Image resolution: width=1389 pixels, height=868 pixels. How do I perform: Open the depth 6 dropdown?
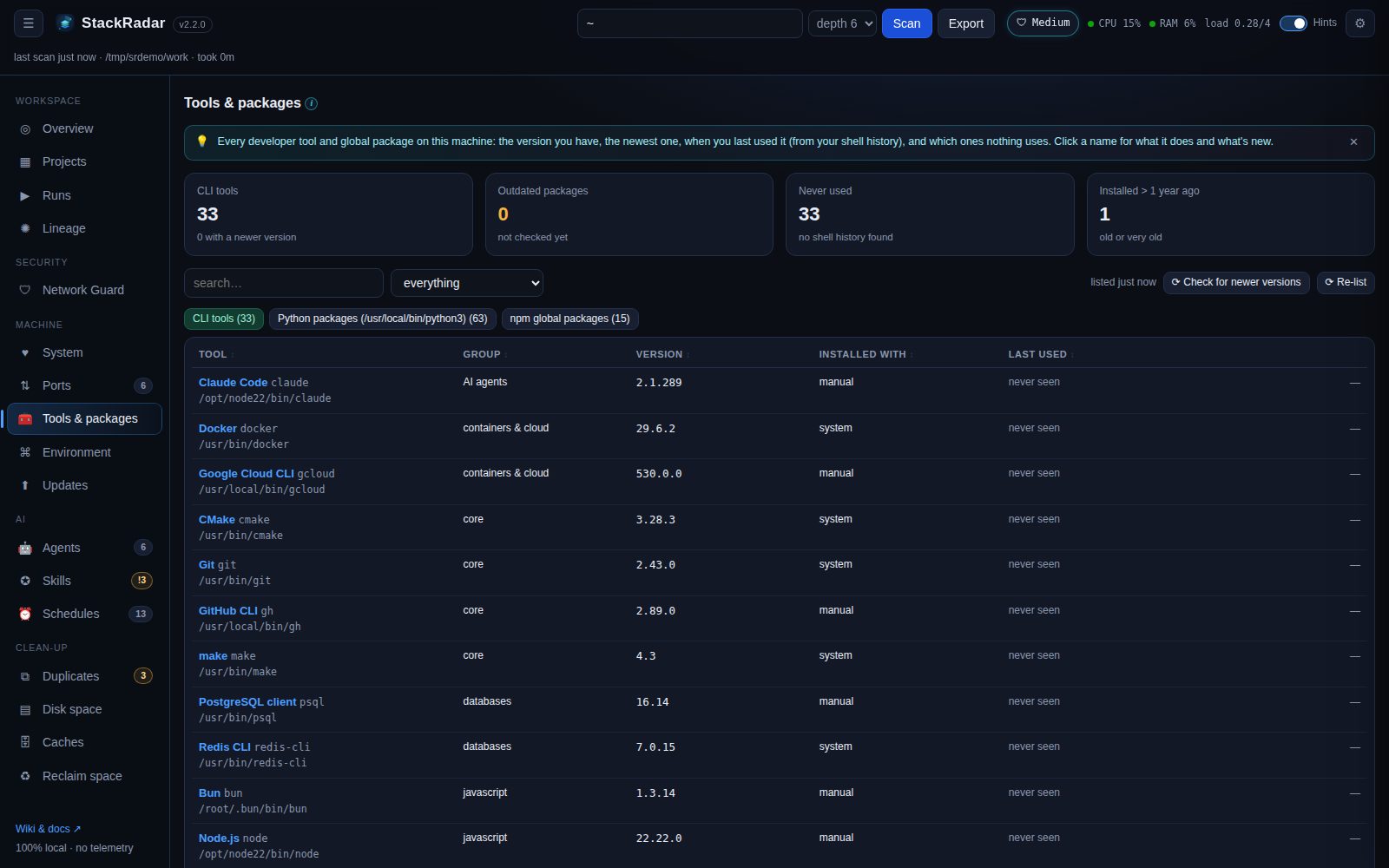[842, 23]
